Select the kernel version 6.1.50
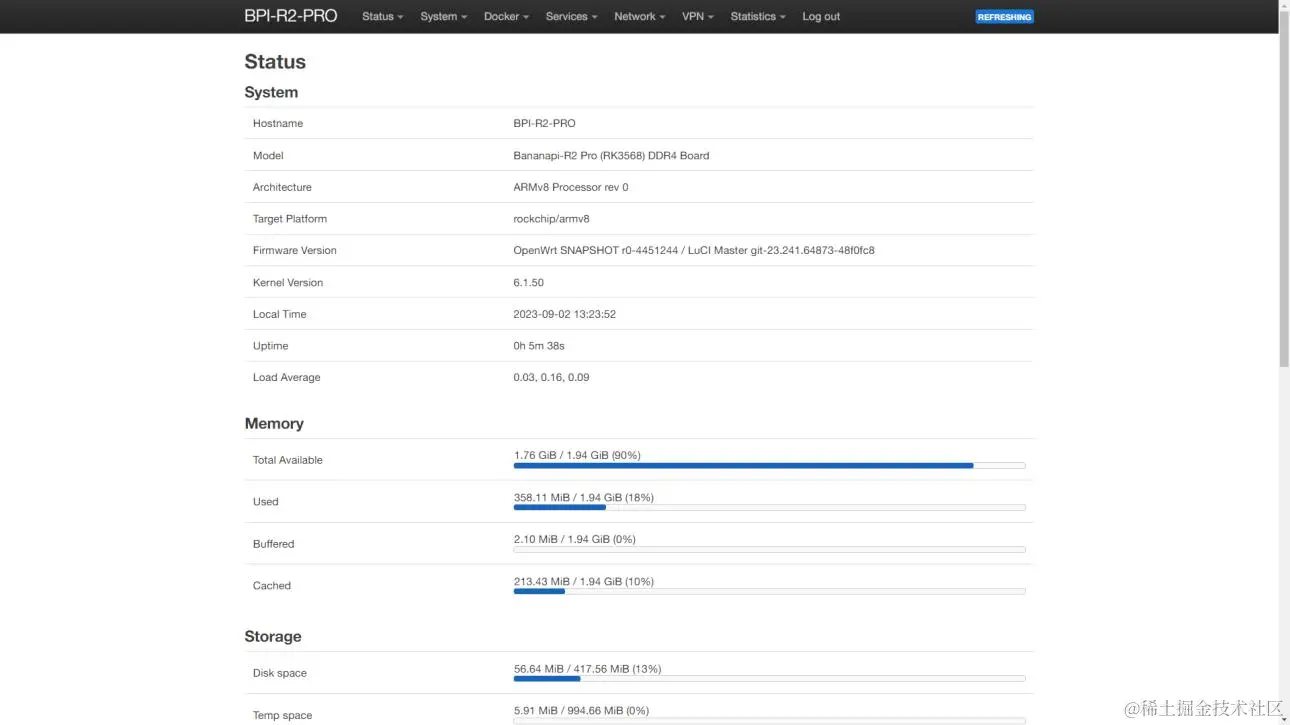1290x725 pixels. 528,283
